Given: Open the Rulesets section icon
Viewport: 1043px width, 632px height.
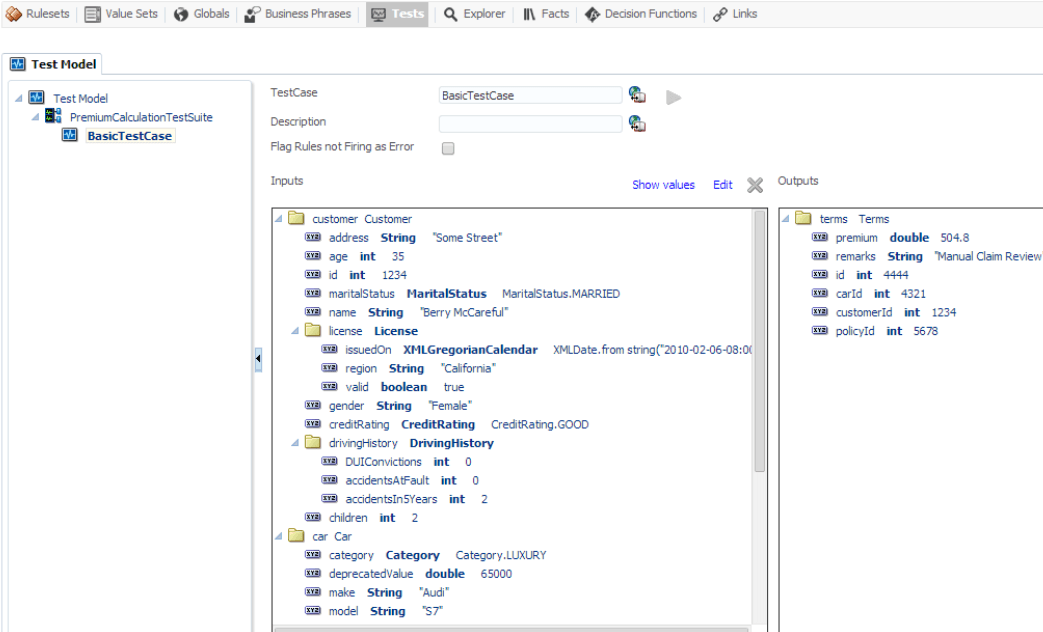Looking at the screenshot, I should click(13, 14).
